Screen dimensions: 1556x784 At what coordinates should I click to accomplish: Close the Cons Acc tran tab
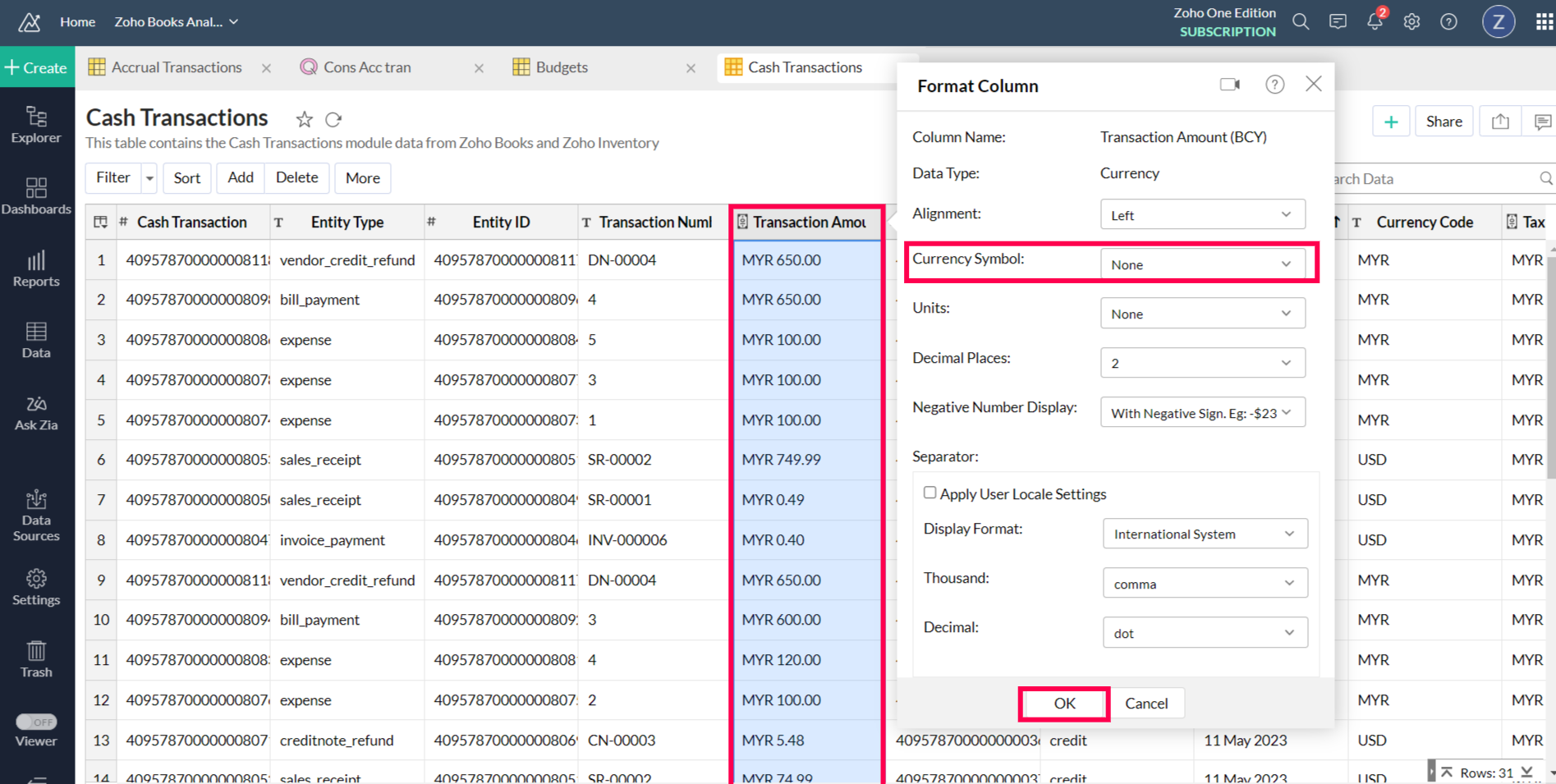point(479,68)
